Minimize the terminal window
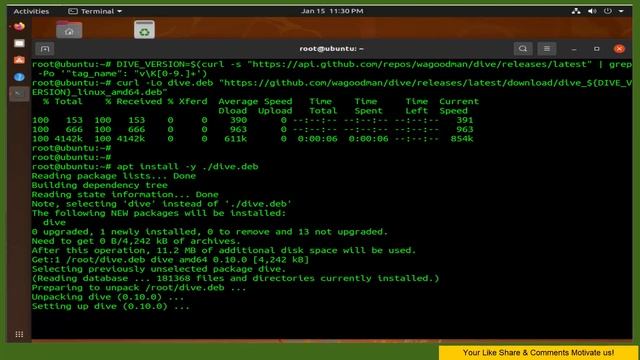Viewport: 640px width, 360px height. 574,49
